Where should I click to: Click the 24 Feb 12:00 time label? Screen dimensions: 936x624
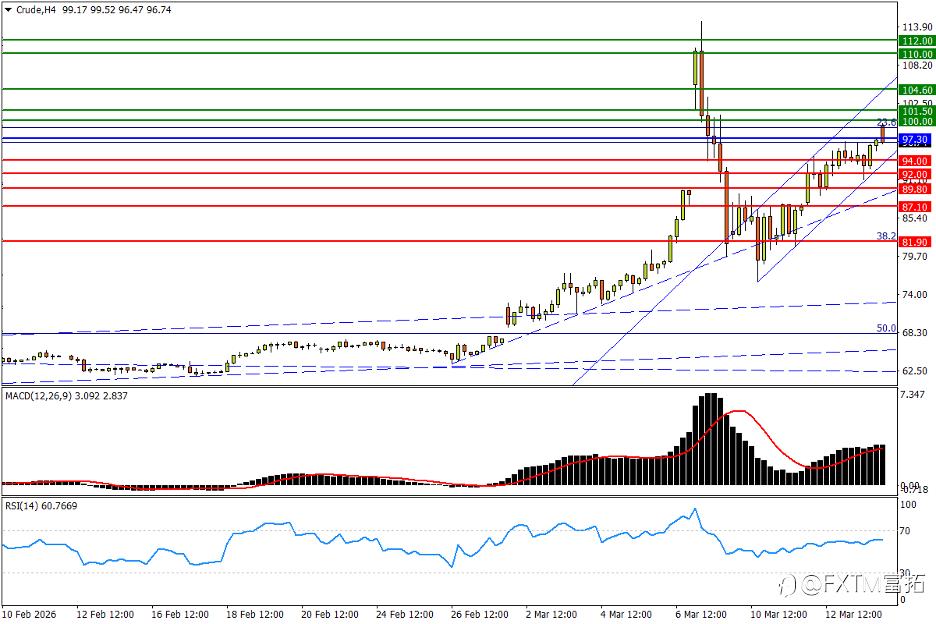click(405, 614)
